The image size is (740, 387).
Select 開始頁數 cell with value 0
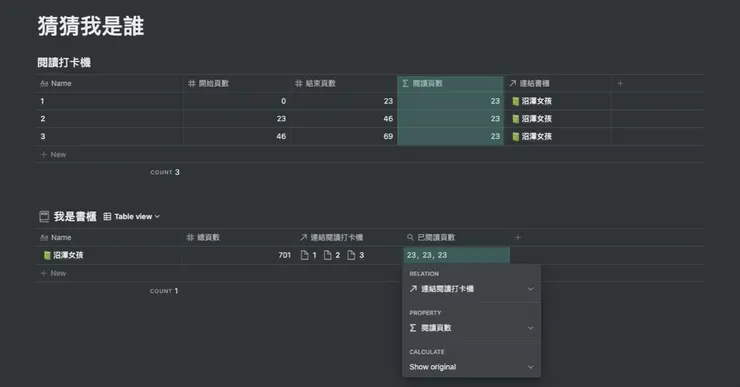[236, 101]
